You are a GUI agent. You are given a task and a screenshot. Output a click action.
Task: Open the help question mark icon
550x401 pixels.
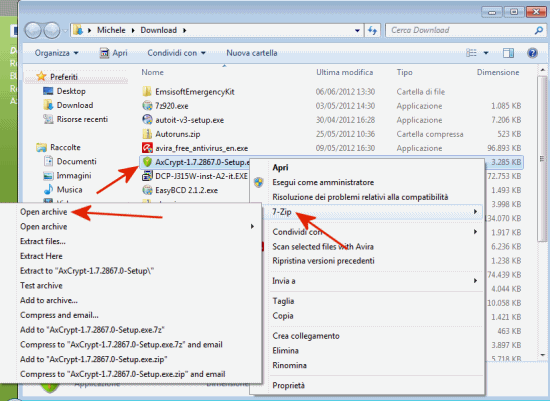pyautogui.click(x=532, y=53)
